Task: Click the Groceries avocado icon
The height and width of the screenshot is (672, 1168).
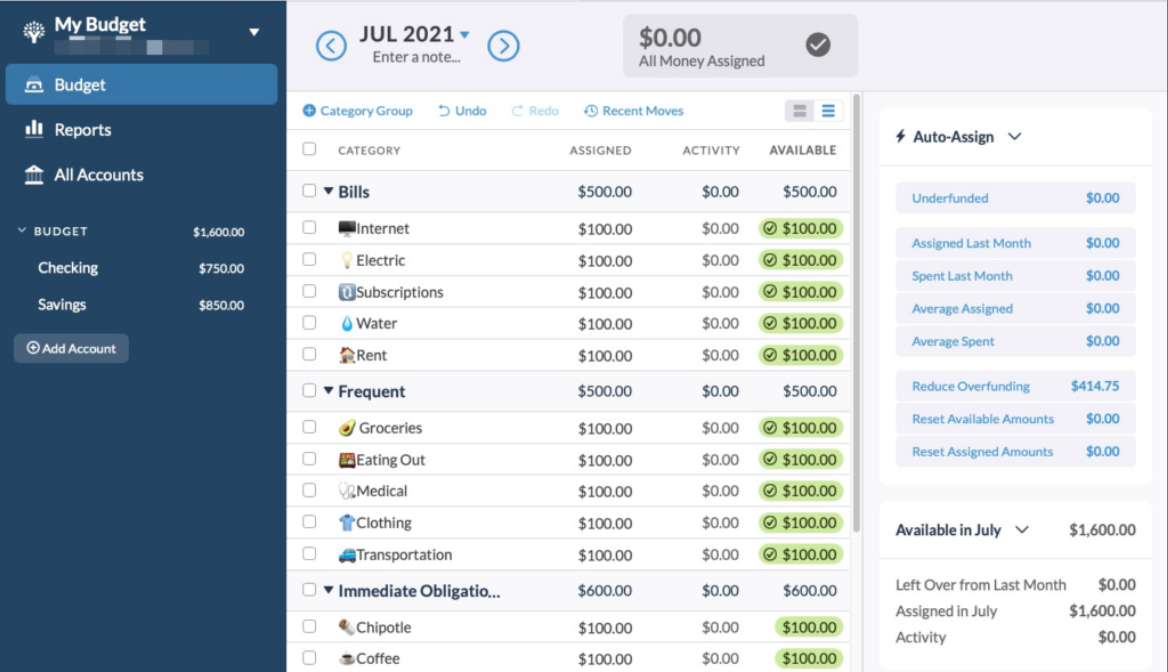Action: [x=347, y=428]
